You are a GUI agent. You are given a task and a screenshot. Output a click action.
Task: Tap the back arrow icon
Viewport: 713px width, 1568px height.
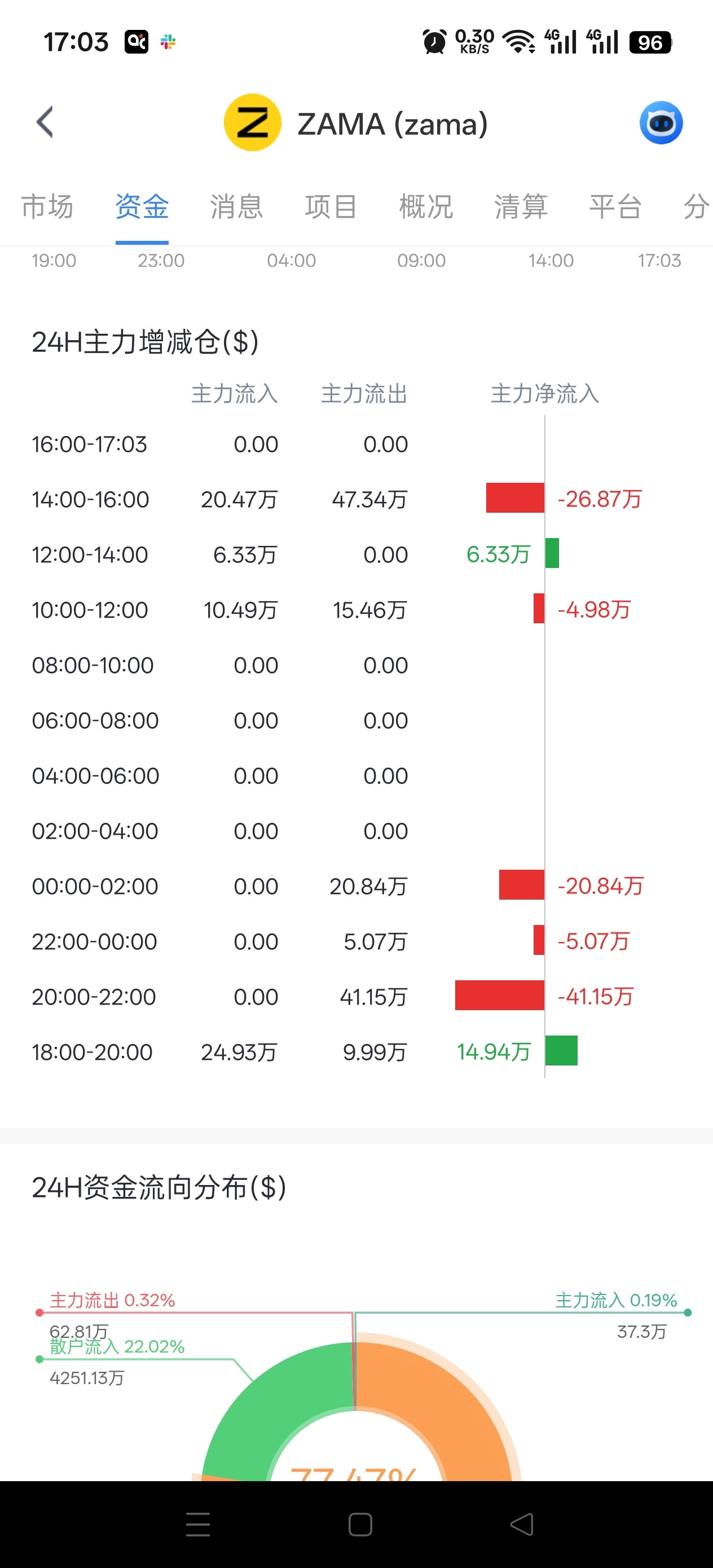point(45,122)
